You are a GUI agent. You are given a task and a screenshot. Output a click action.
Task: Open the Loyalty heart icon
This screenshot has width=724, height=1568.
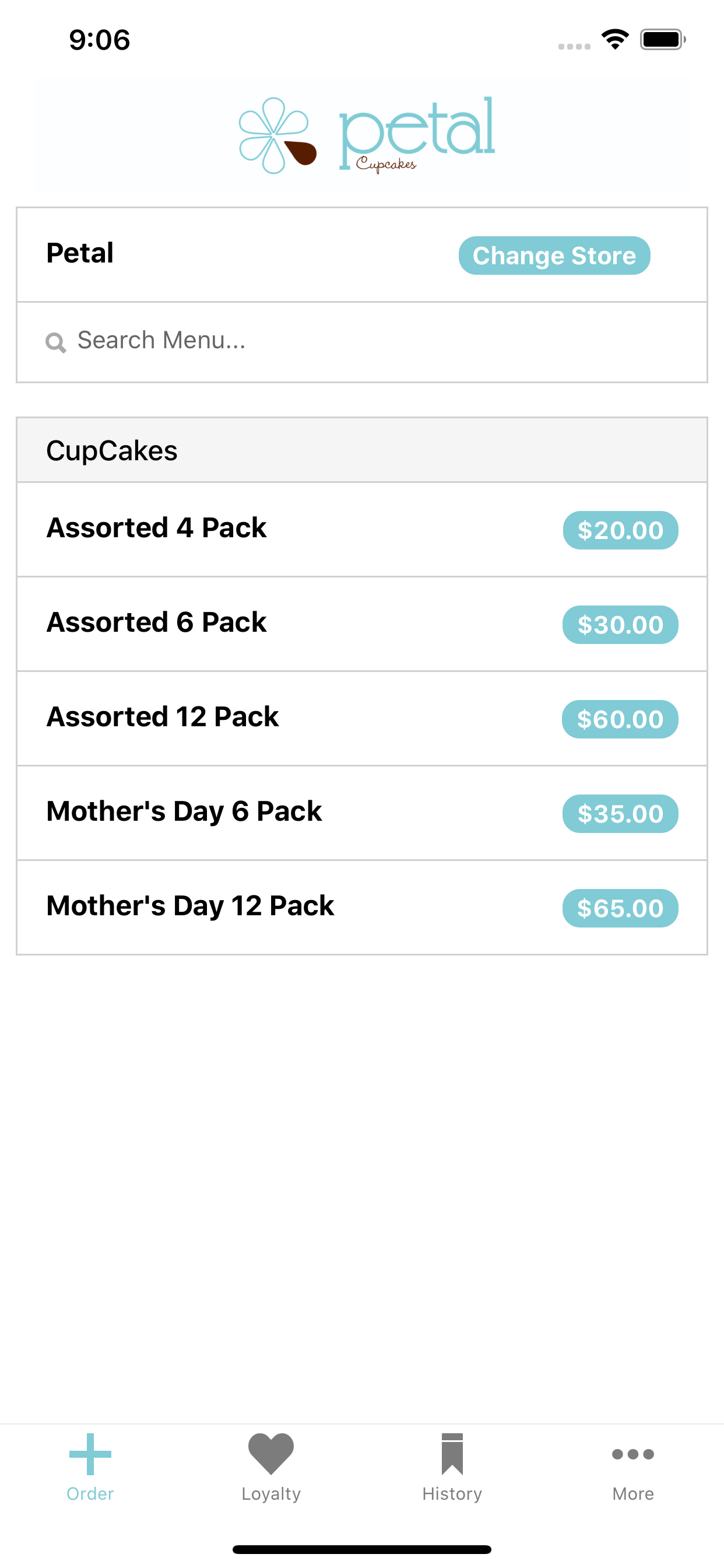point(270,1454)
